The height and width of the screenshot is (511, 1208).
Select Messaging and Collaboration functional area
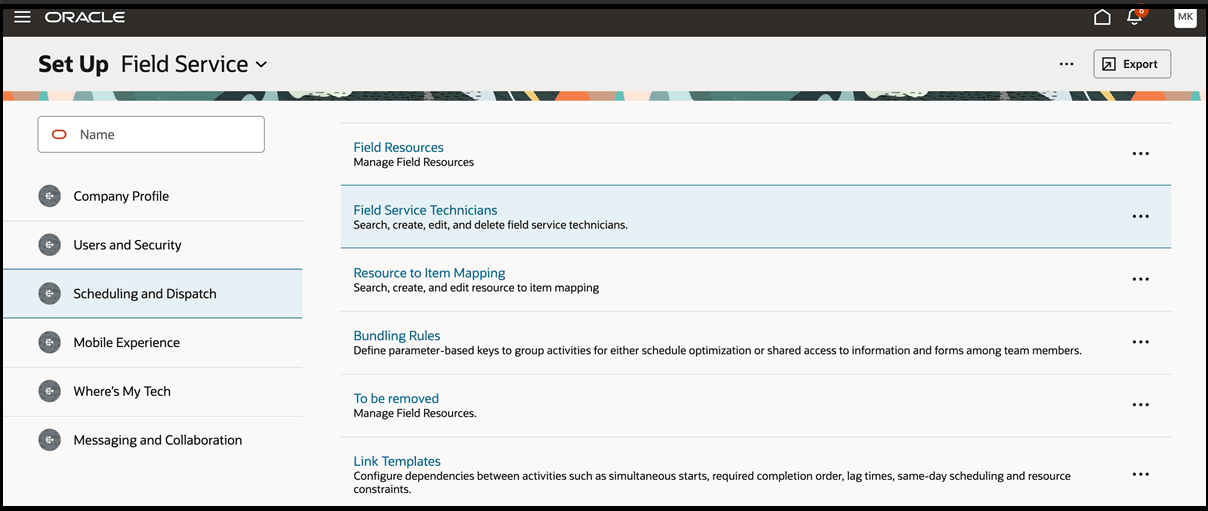coord(152,440)
